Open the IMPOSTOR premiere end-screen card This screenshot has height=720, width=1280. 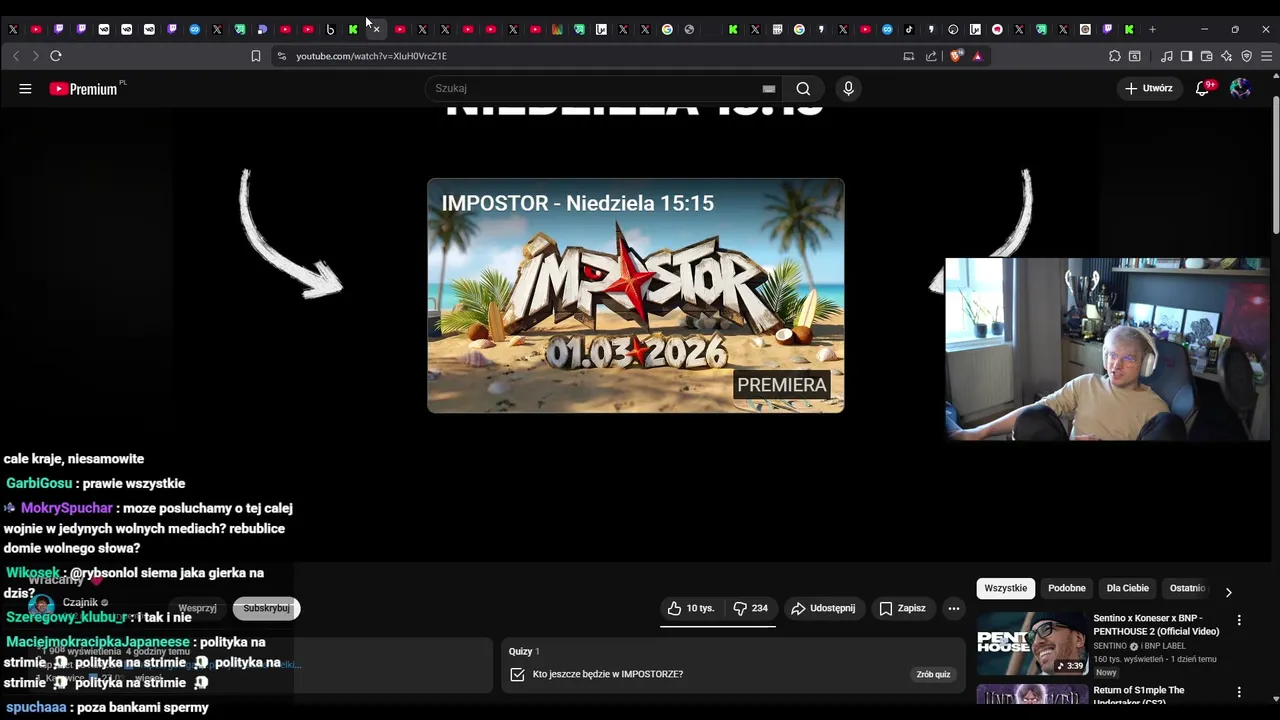point(636,295)
